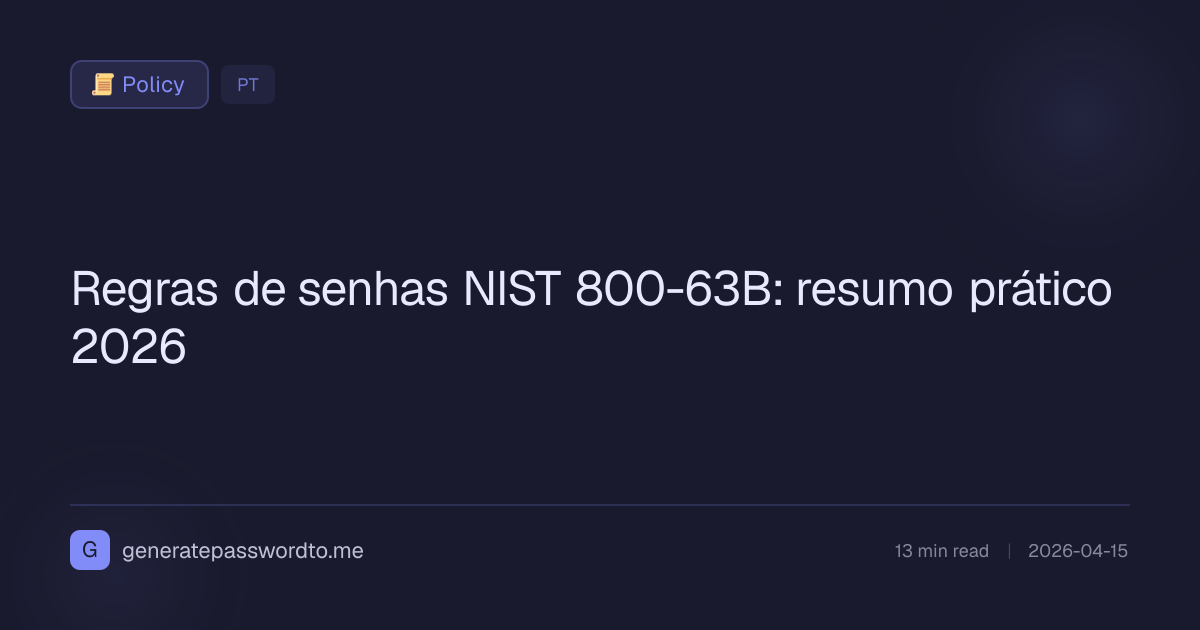This screenshot has width=1200, height=630.
Task: Click the vertical separator beside the date
Action: [x=1008, y=551]
